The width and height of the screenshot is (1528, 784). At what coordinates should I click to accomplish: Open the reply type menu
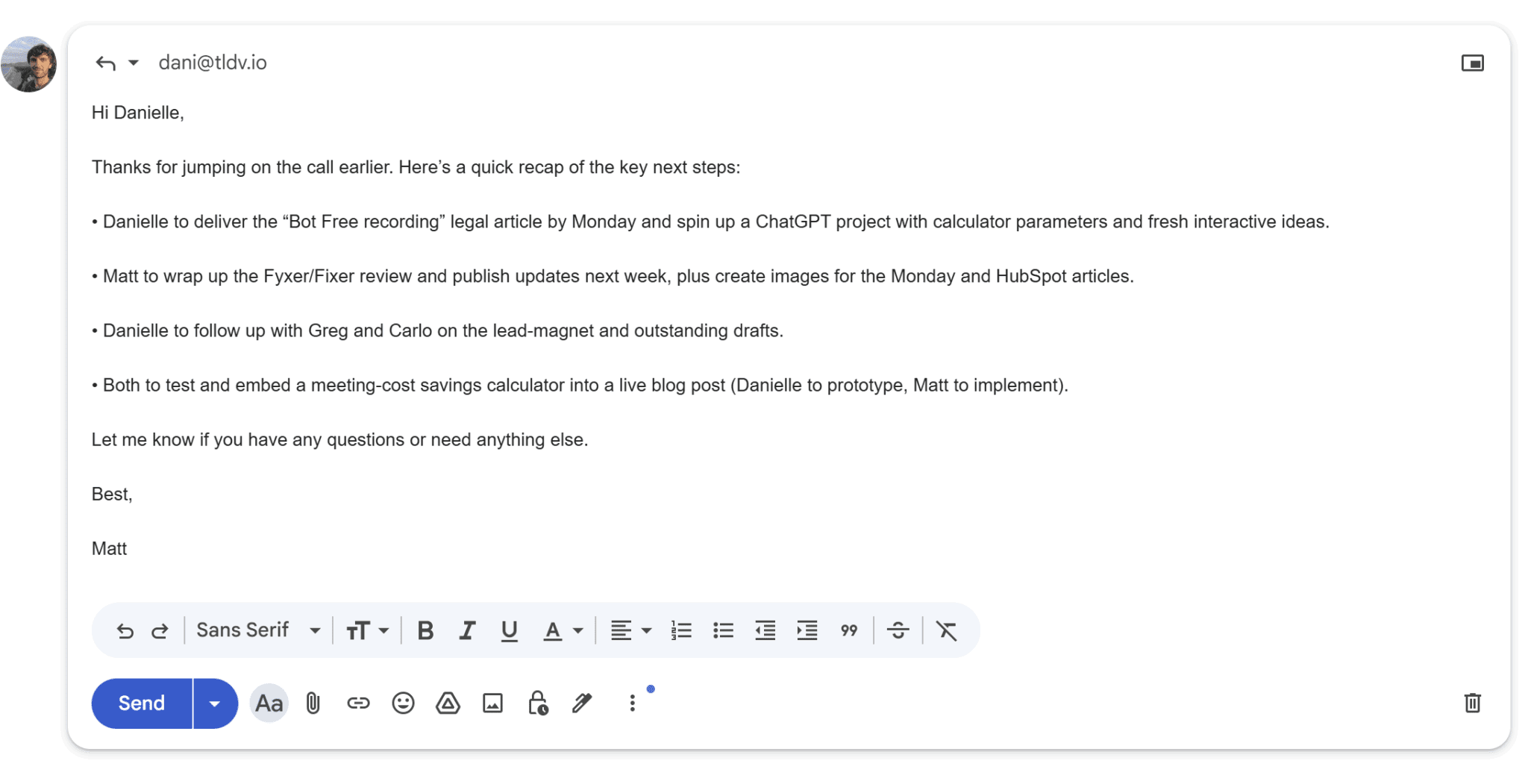134,63
